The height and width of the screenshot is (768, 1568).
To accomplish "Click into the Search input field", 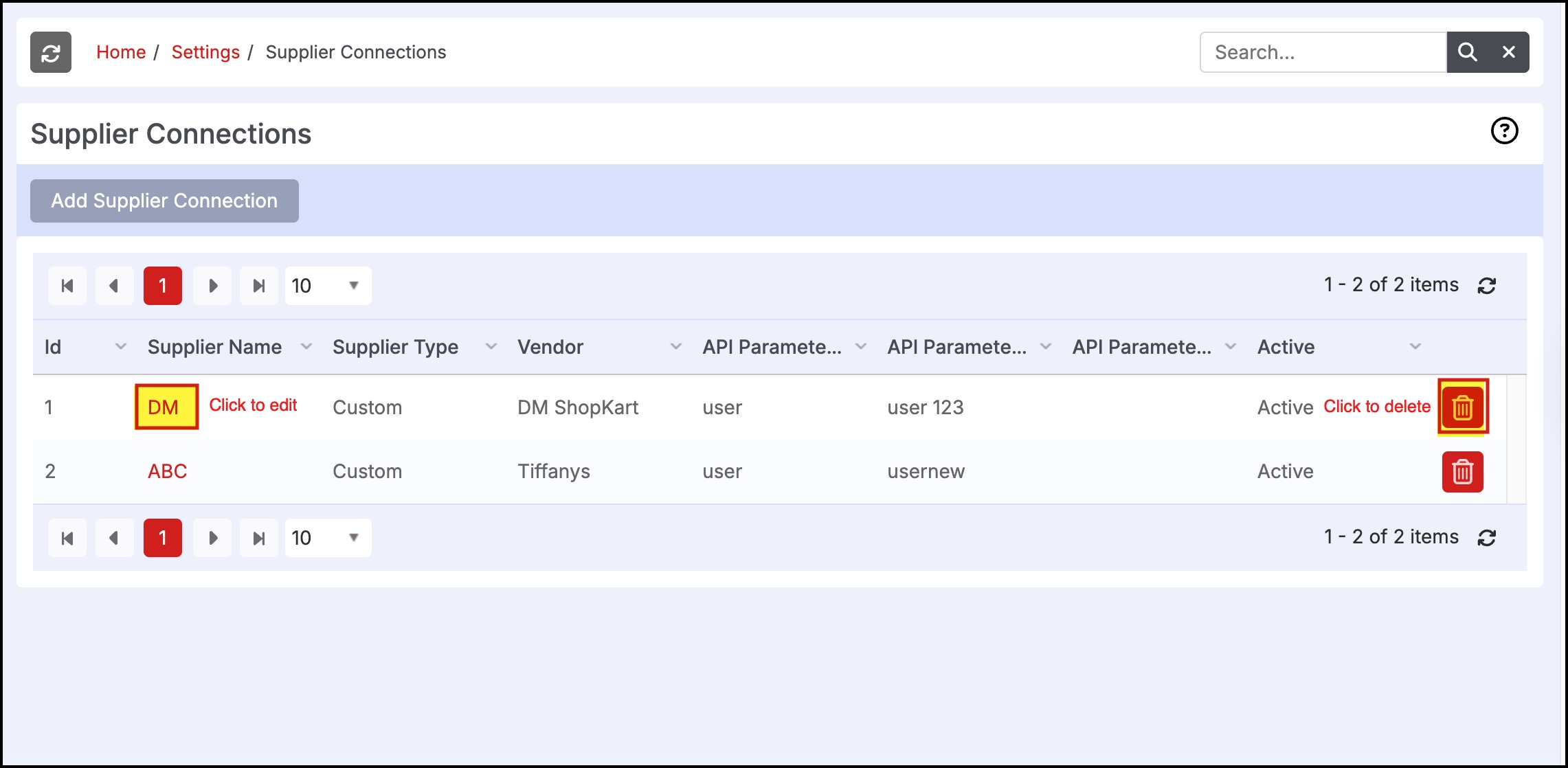I will pos(1323,52).
